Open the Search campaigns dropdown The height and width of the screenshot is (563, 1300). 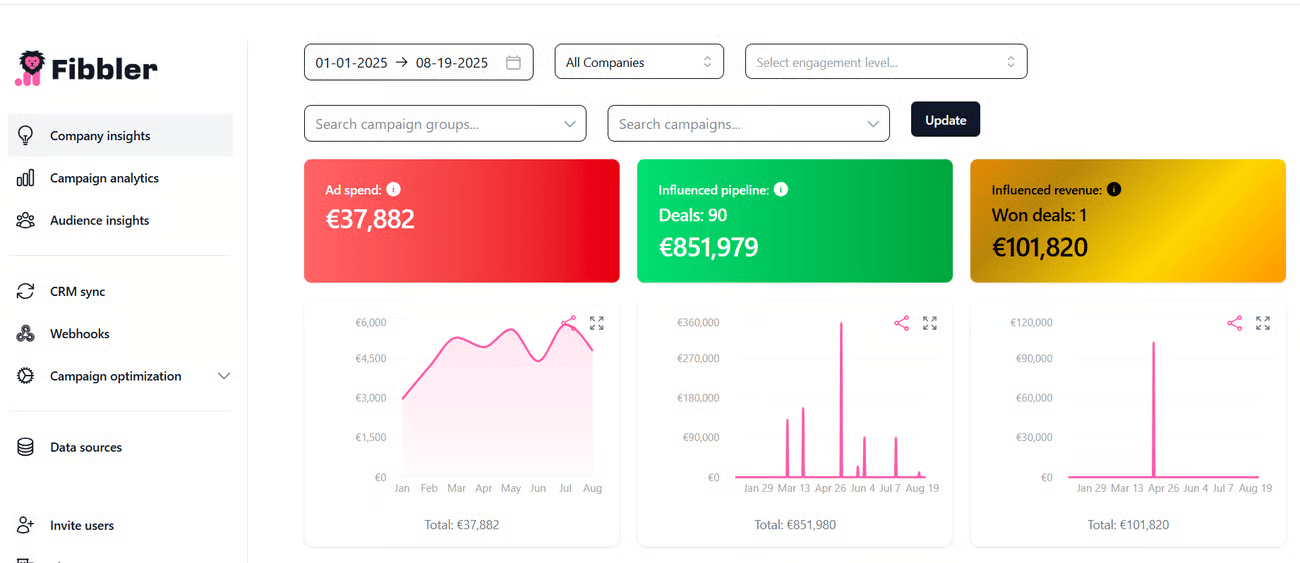pyautogui.click(x=748, y=124)
